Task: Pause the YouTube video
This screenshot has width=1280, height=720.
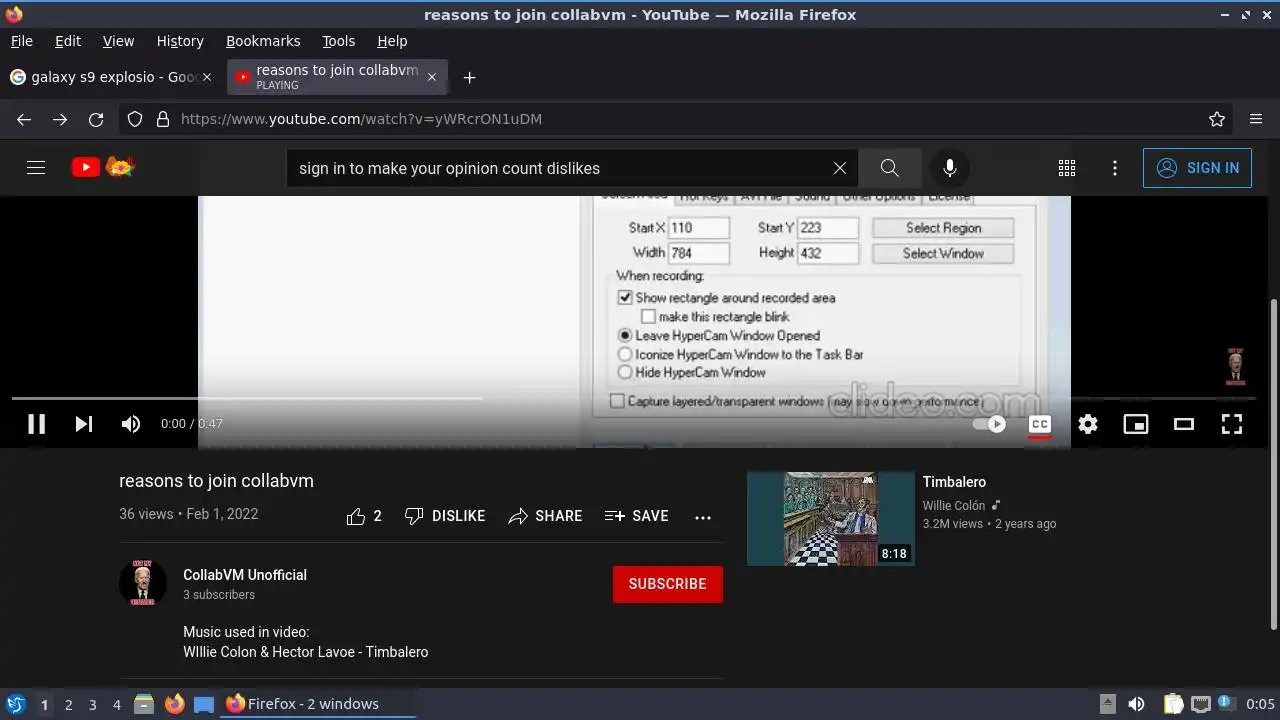Action: [x=36, y=424]
